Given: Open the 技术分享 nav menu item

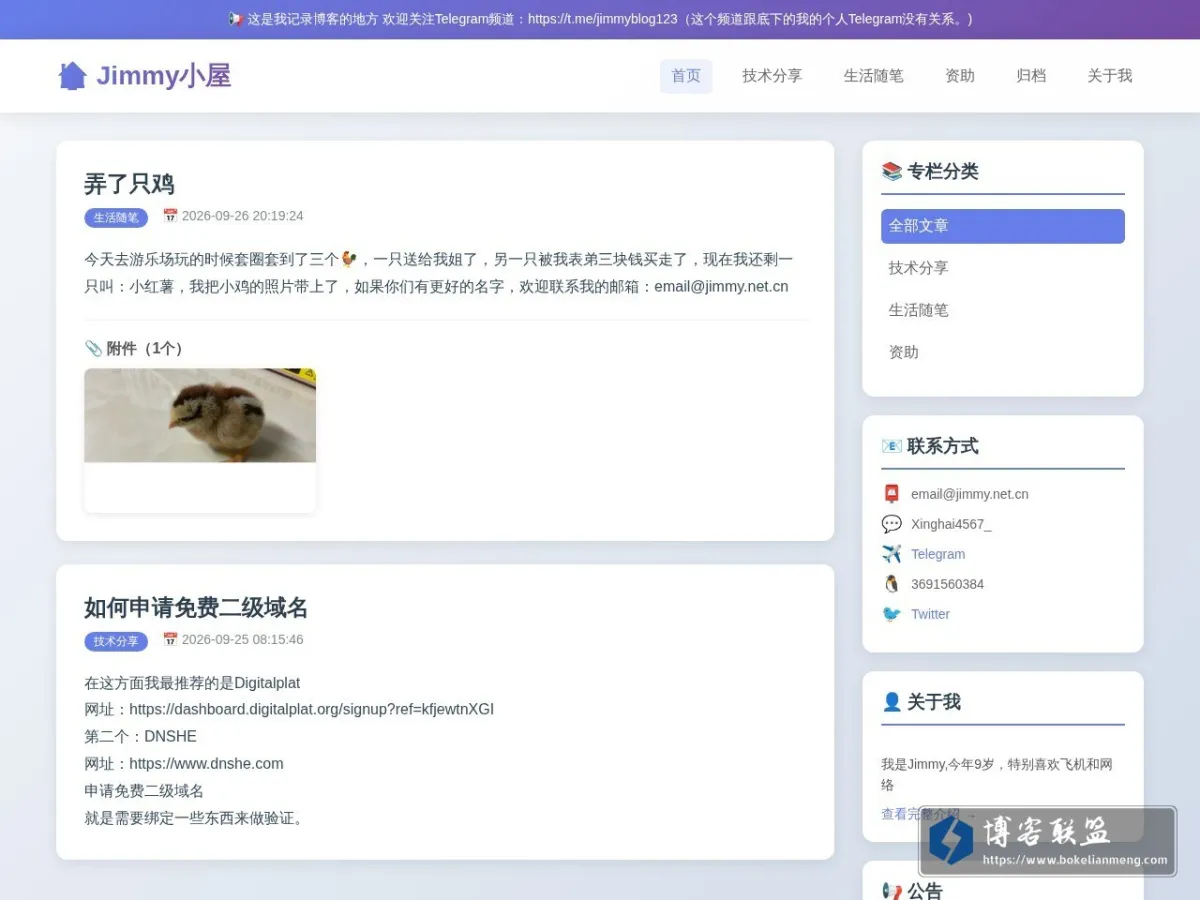Looking at the screenshot, I should pyautogui.click(x=772, y=76).
